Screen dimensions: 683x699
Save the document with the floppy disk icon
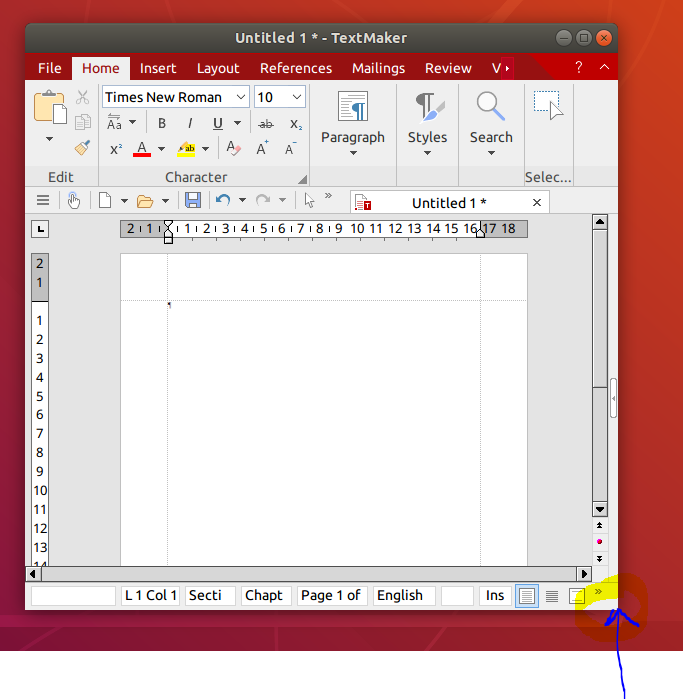[193, 200]
